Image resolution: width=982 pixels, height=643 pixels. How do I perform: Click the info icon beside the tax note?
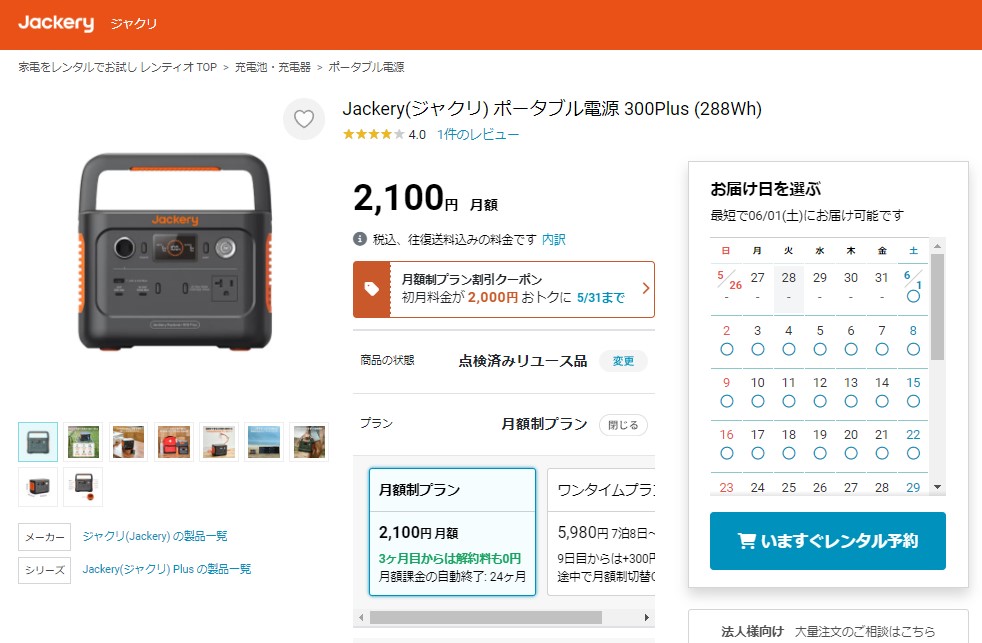(x=359, y=239)
